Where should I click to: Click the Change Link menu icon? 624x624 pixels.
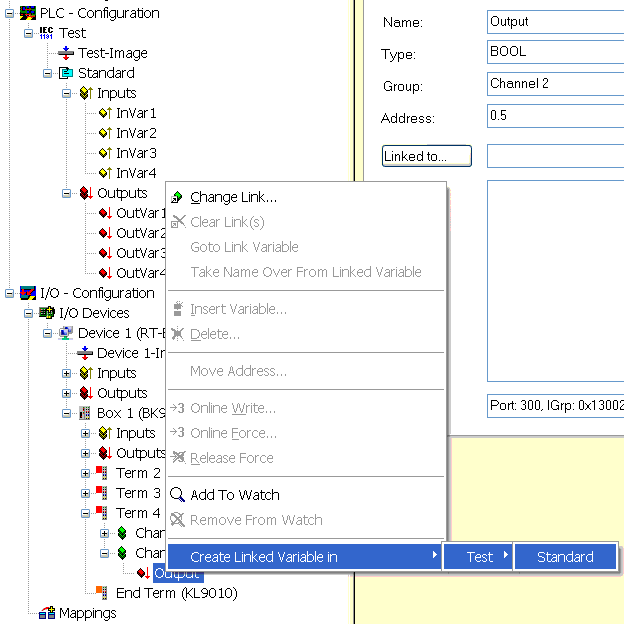[x=177, y=197]
